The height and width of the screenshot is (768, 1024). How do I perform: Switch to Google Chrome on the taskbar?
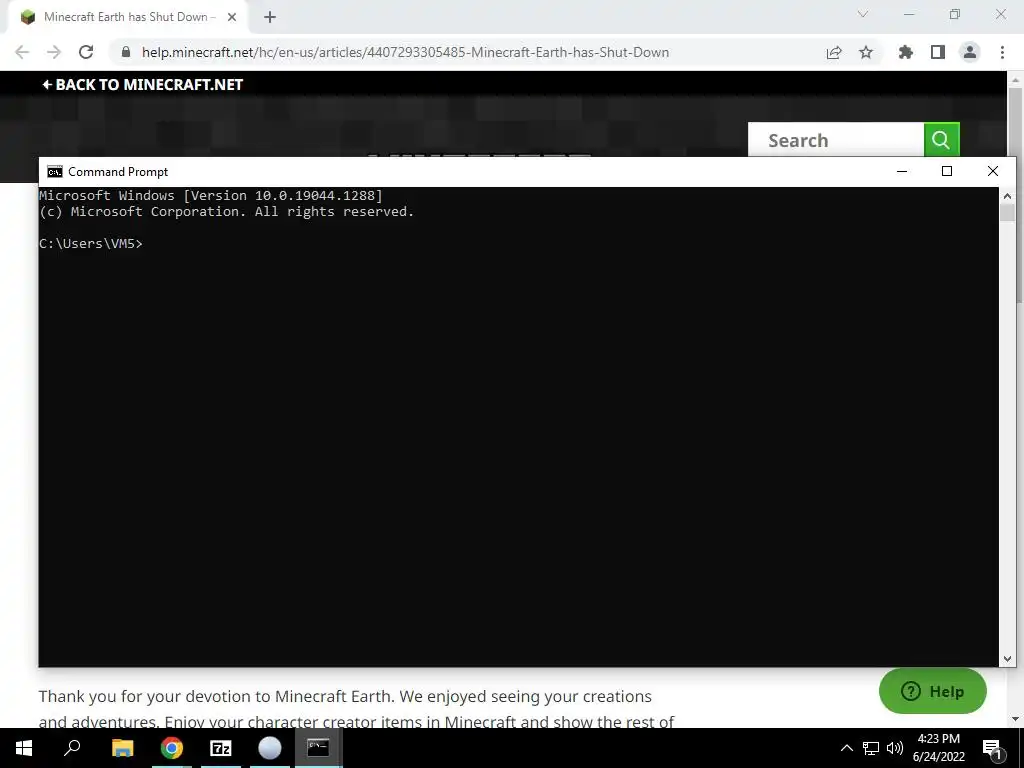click(x=172, y=748)
